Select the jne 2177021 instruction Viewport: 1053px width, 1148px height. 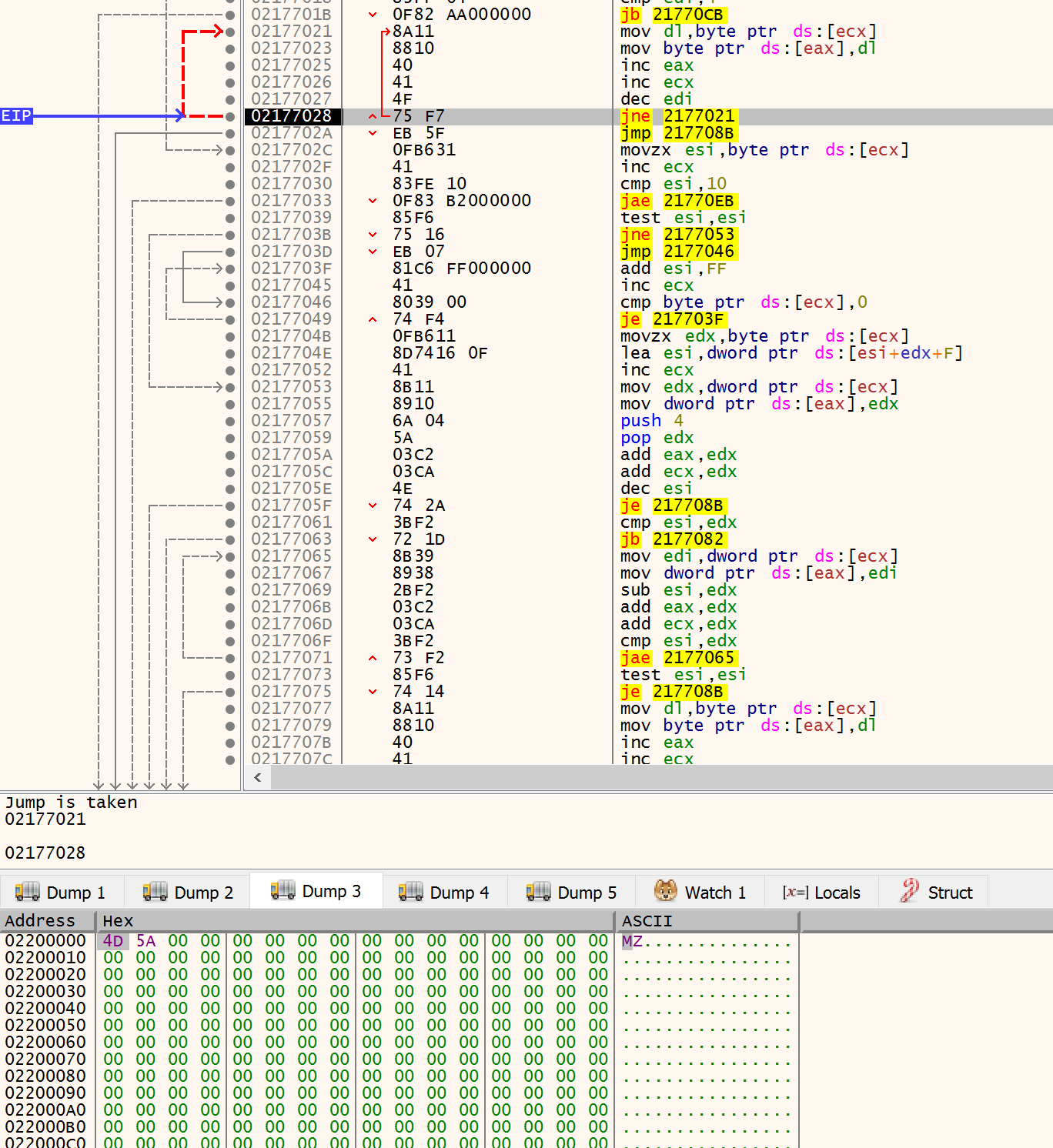point(679,116)
